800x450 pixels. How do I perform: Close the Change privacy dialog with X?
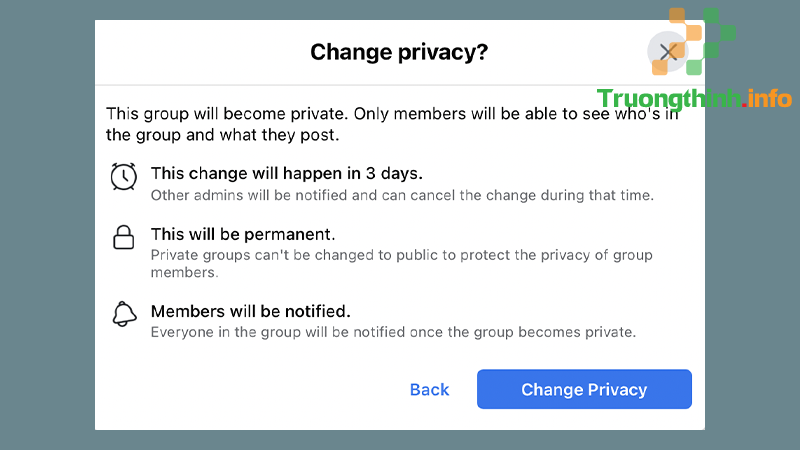(x=668, y=52)
